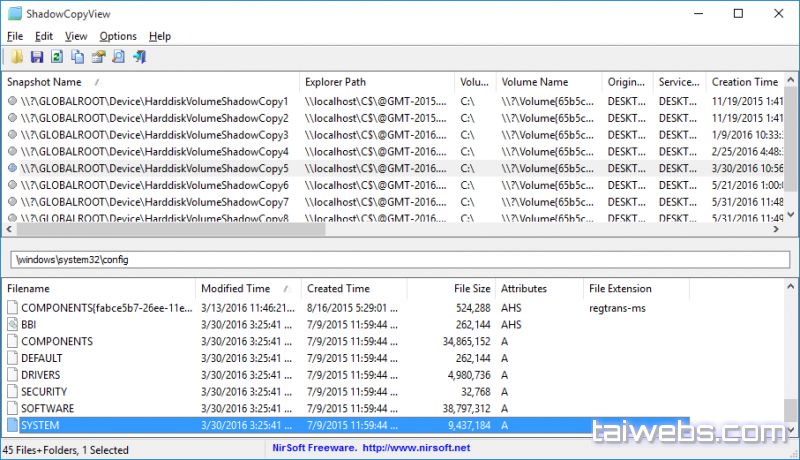This screenshot has height=460, width=800.
Task: Select the SECURITY file in the list
Action: click(x=44, y=392)
